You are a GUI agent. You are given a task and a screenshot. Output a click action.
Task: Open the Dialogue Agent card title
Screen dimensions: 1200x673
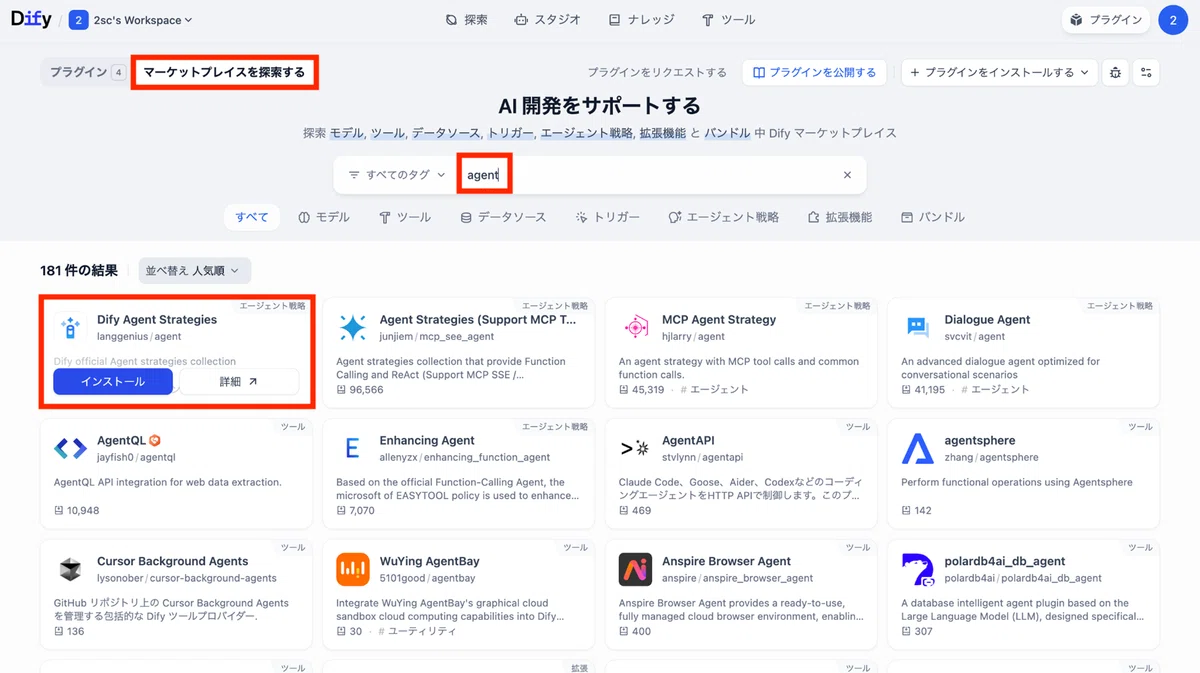987,320
